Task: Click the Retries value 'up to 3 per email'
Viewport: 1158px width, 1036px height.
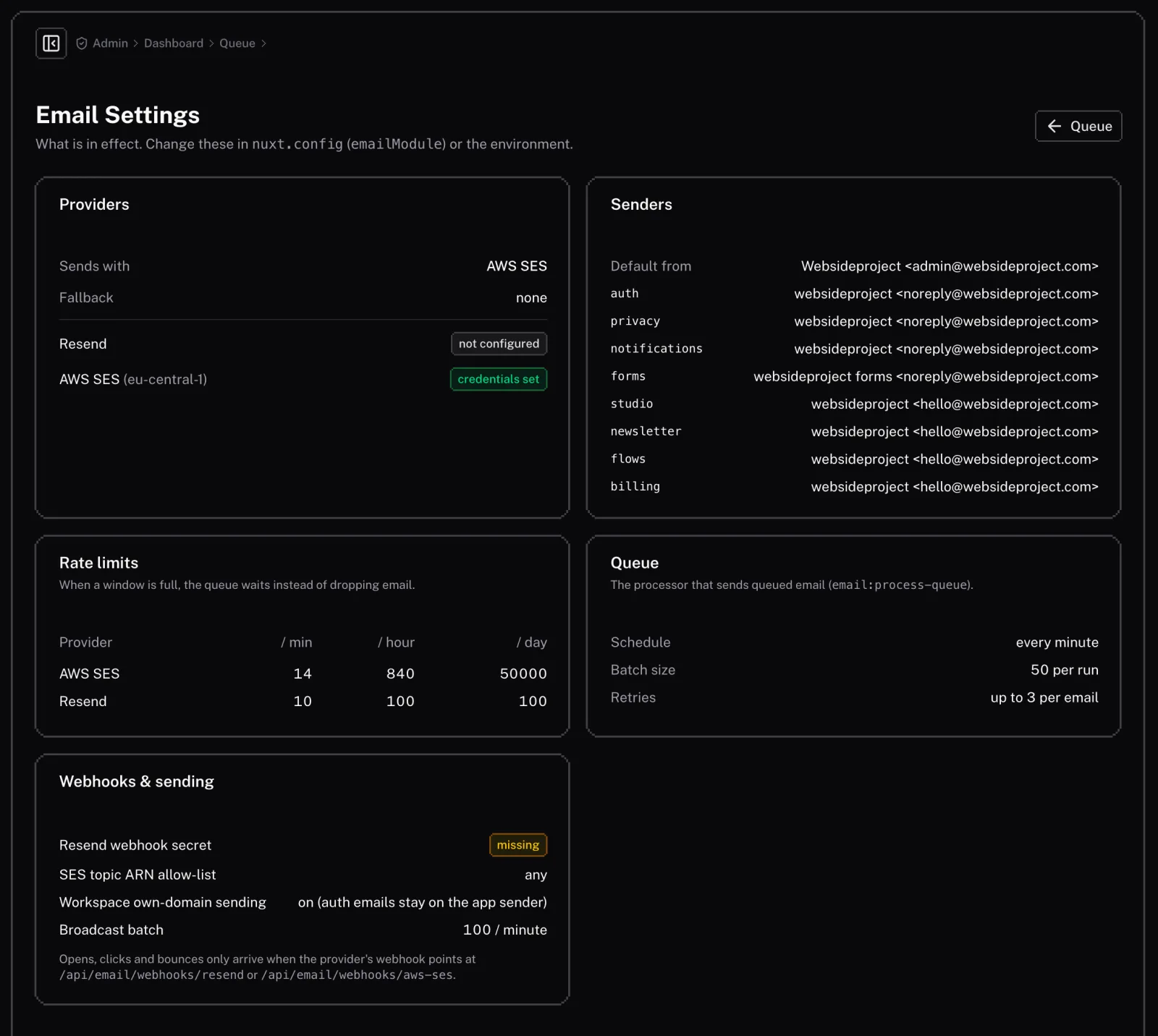Action: tap(1044, 697)
